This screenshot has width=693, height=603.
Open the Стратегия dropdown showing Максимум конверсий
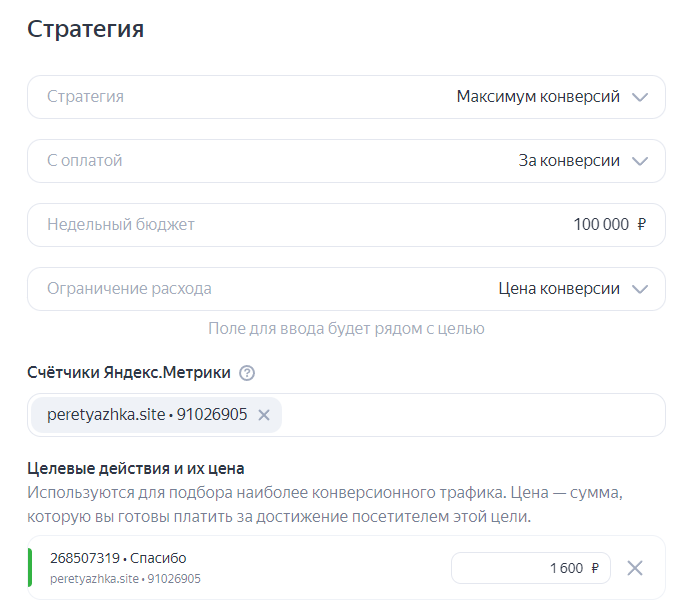click(x=346, y=97)
